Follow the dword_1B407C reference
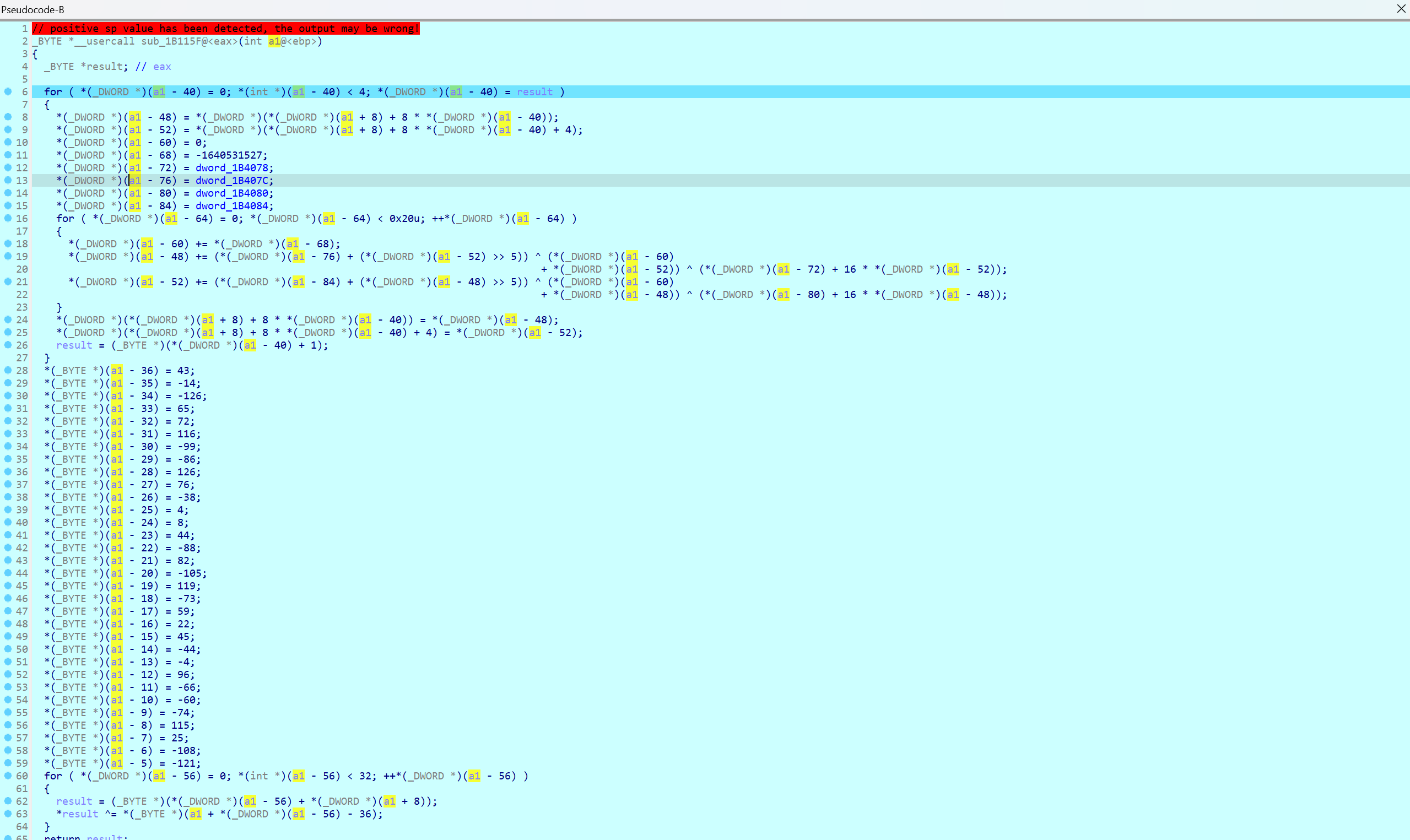 (x=231, y=181)
